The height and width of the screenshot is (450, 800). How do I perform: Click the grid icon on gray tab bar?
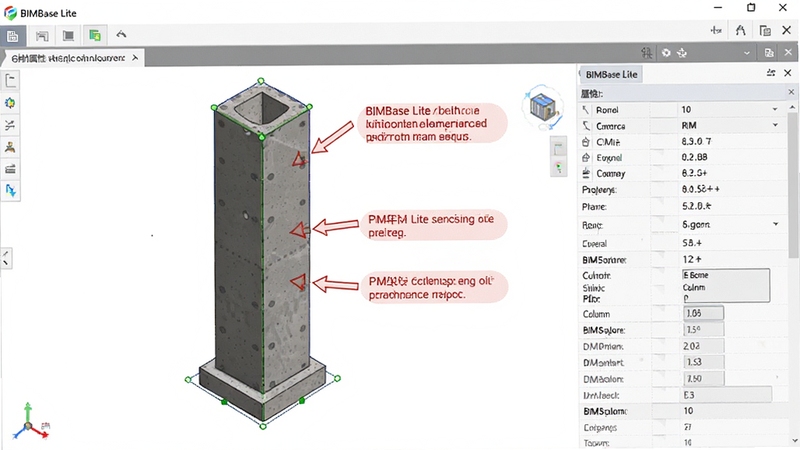pyautogui.click(x=646, y=53)
